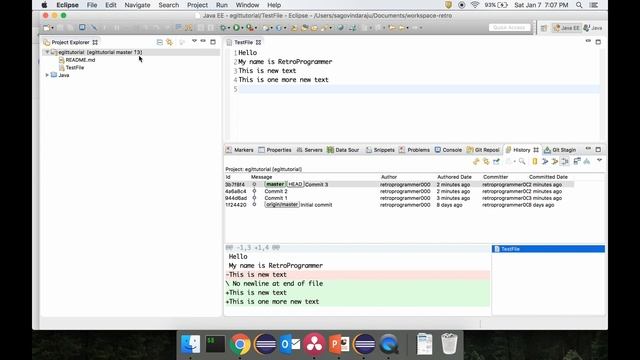Collapse the egittutorial project node

point(47,52)
